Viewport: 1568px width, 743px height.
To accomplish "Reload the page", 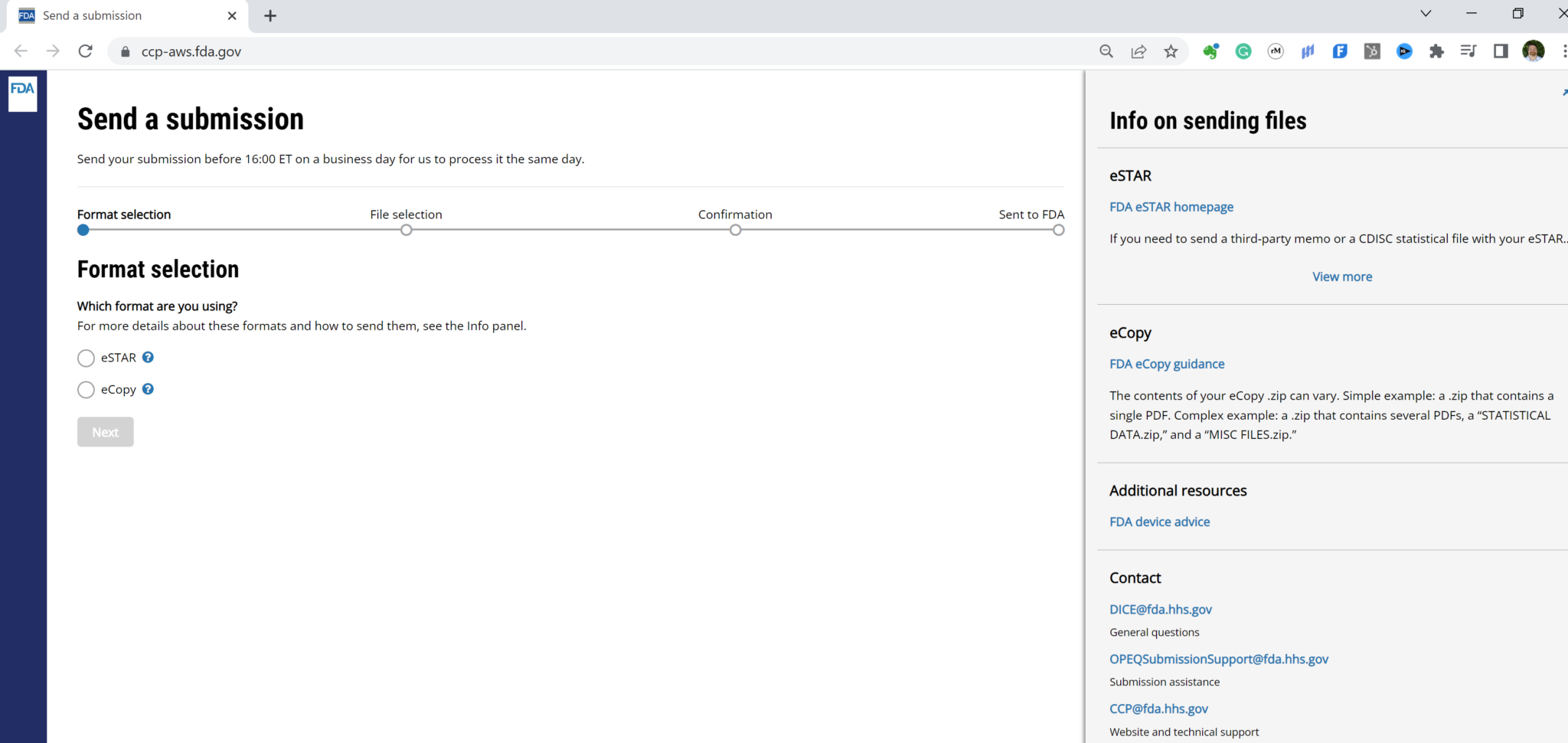I will (x=86, y=51).
